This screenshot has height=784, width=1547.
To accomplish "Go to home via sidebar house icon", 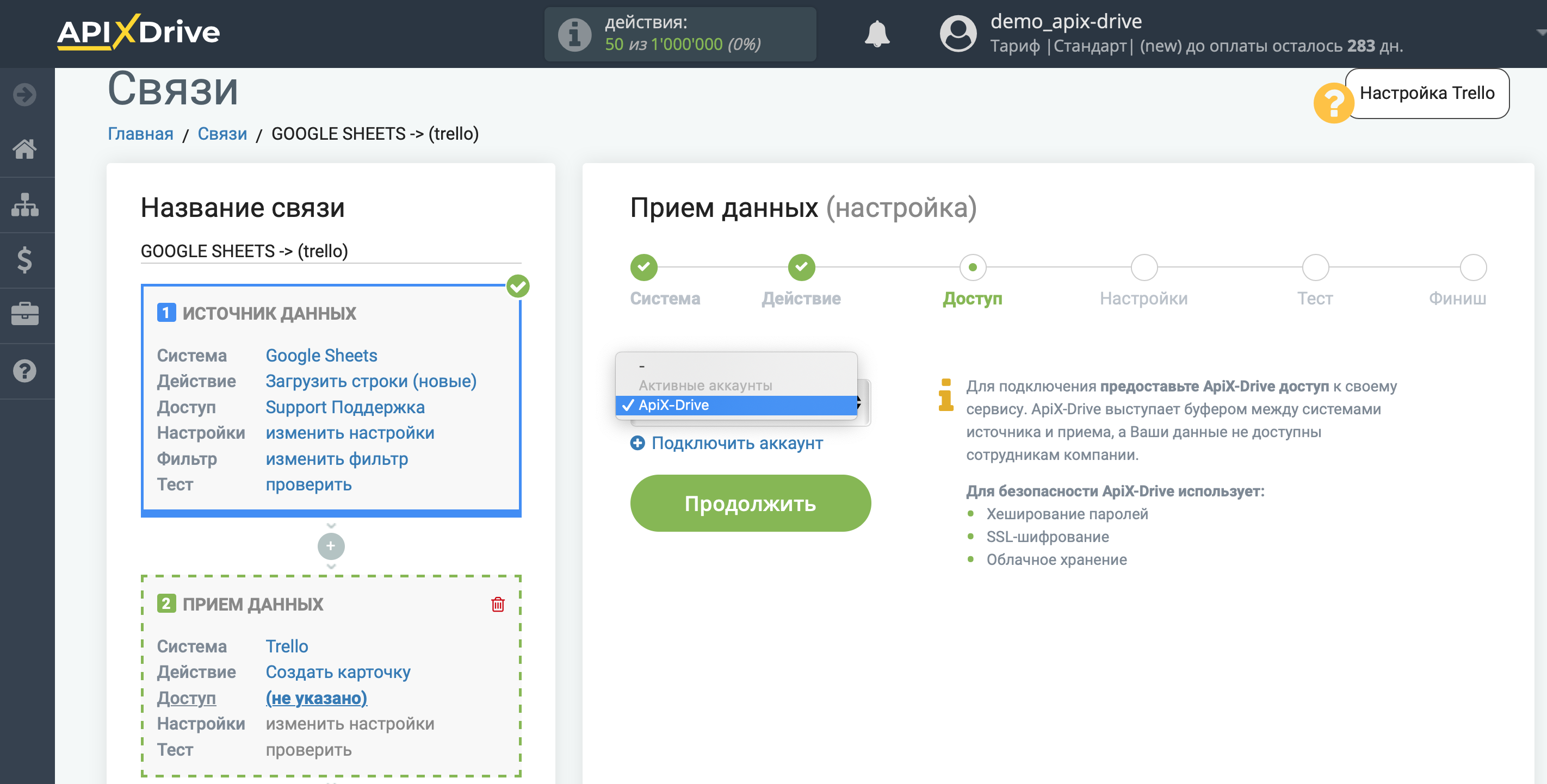I will [24, 149].
